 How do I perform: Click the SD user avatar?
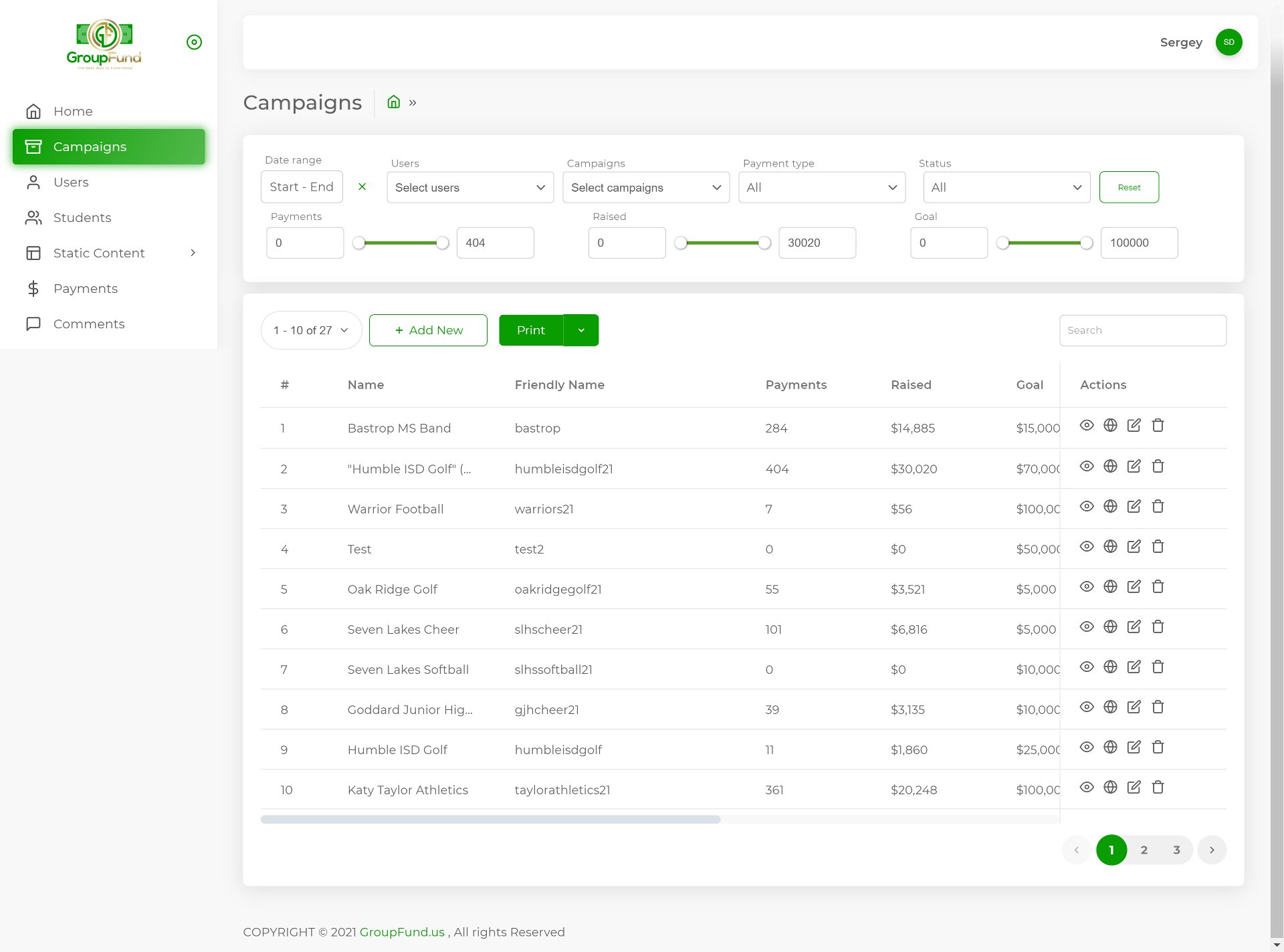point(1228,42)
